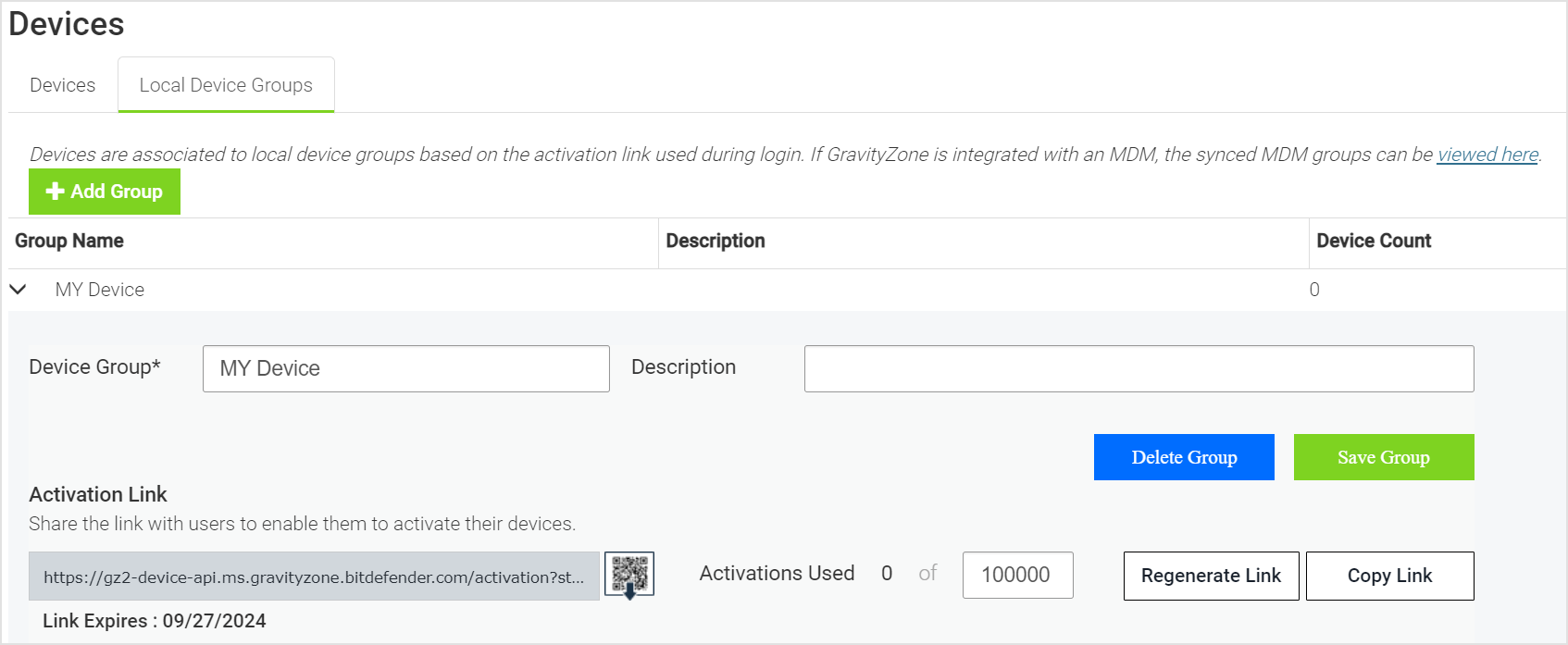Collapse the MY Device group row
This screenshot has width=1568, height=645.
pyautogui.click(x=18, y=290)
